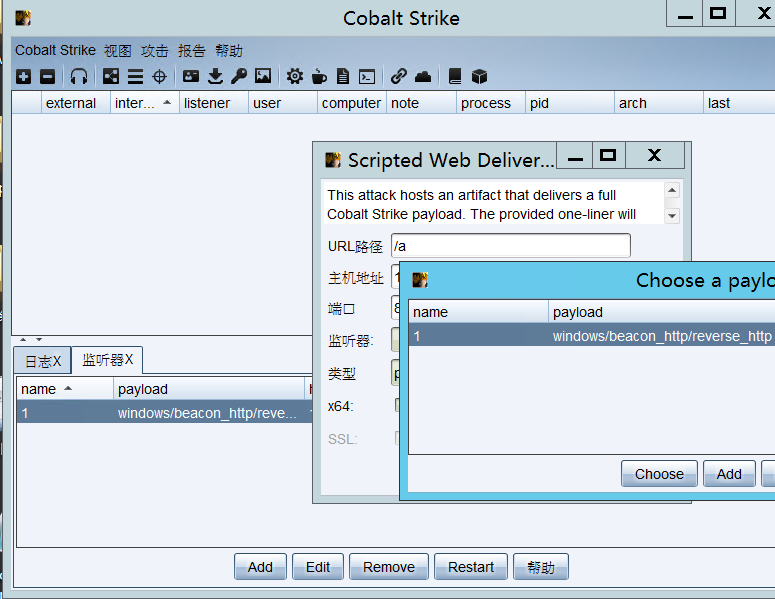Click the terminal Scripted Web Delivery icon
Viewport: 775px width, 599px height.
point(367,77)
